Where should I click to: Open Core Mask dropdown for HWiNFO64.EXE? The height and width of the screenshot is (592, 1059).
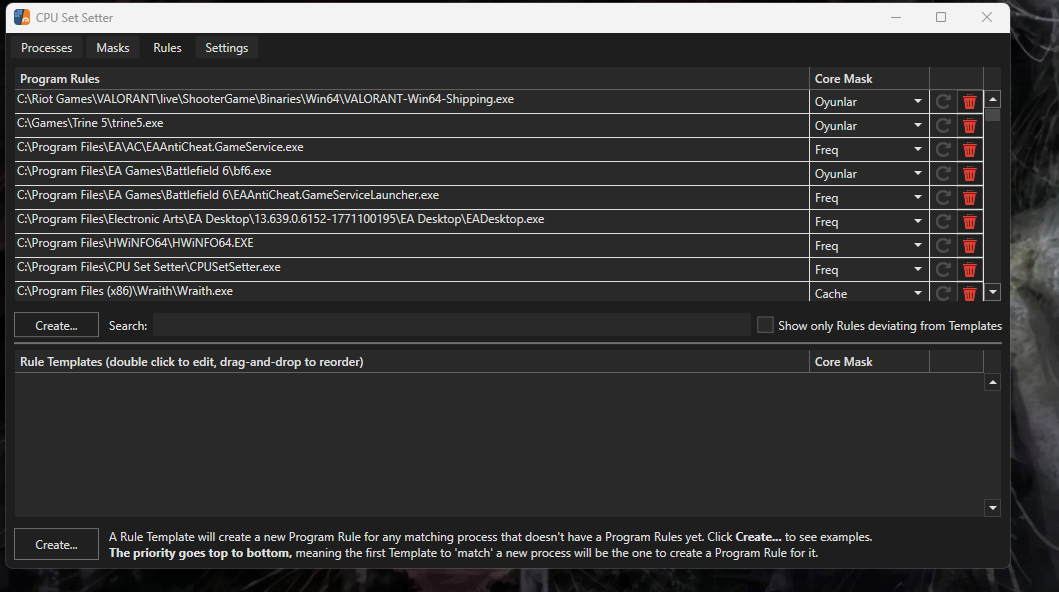point(869,246)
